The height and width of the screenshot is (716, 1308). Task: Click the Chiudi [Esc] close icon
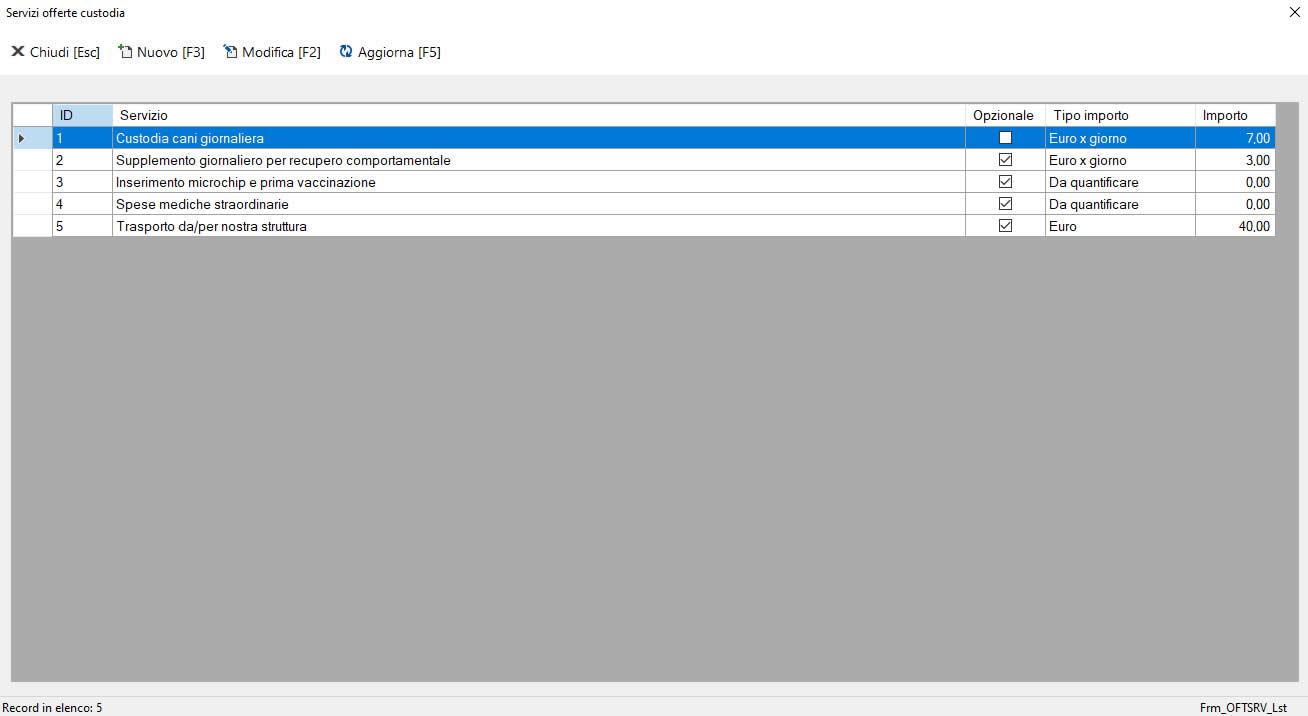18,52
